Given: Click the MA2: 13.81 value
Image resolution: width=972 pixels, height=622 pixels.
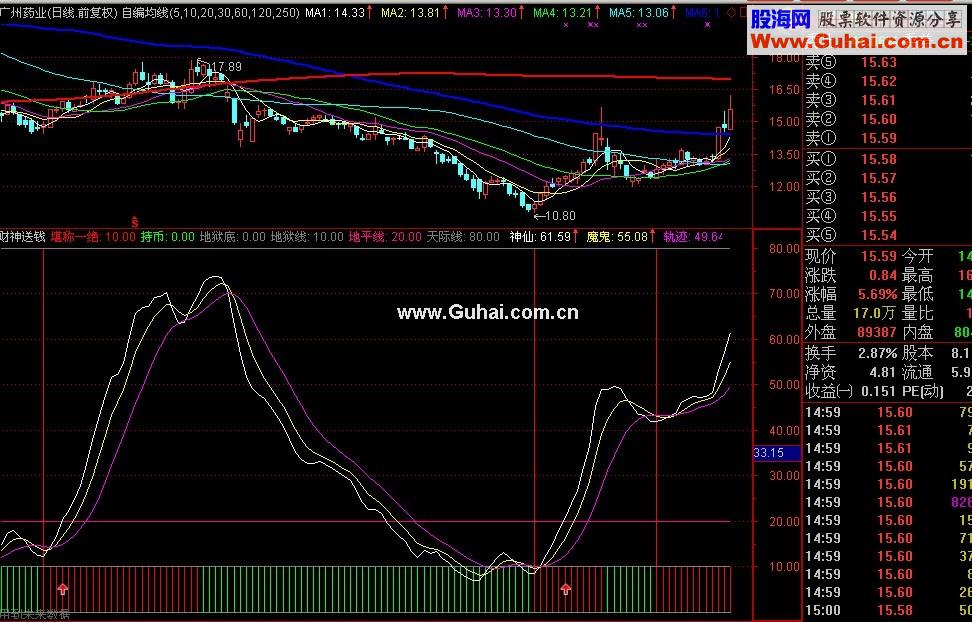Looking at the screenshot, I should click(x=410, y=12).
